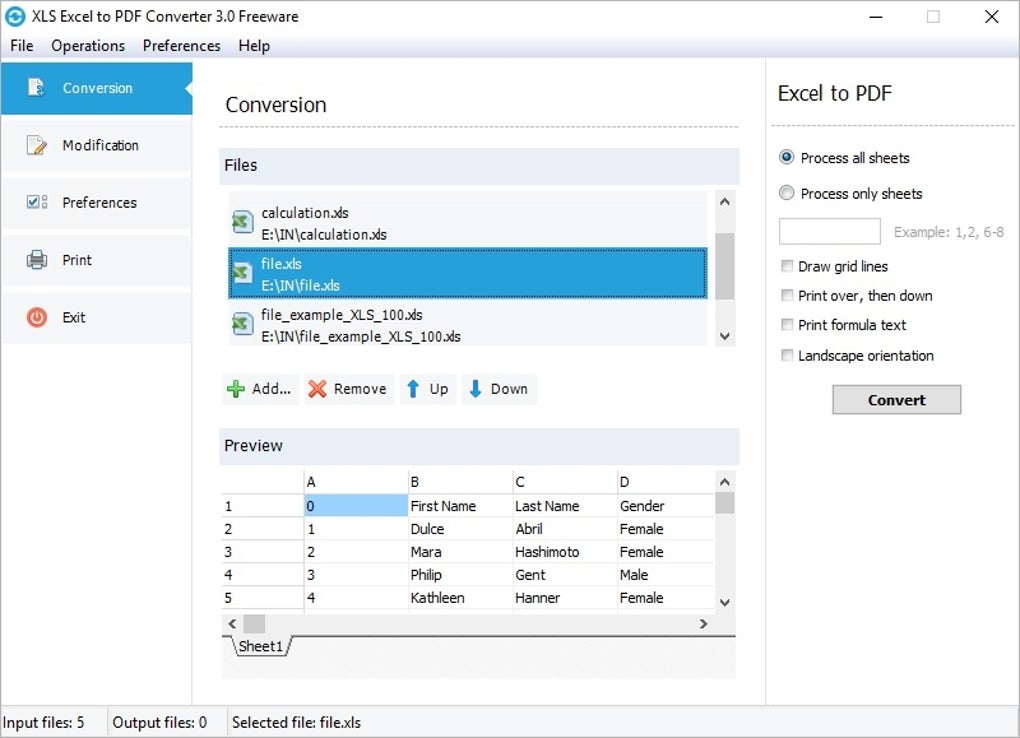Click the E:\IN\file.xls path text

click(x=300, y=285)
